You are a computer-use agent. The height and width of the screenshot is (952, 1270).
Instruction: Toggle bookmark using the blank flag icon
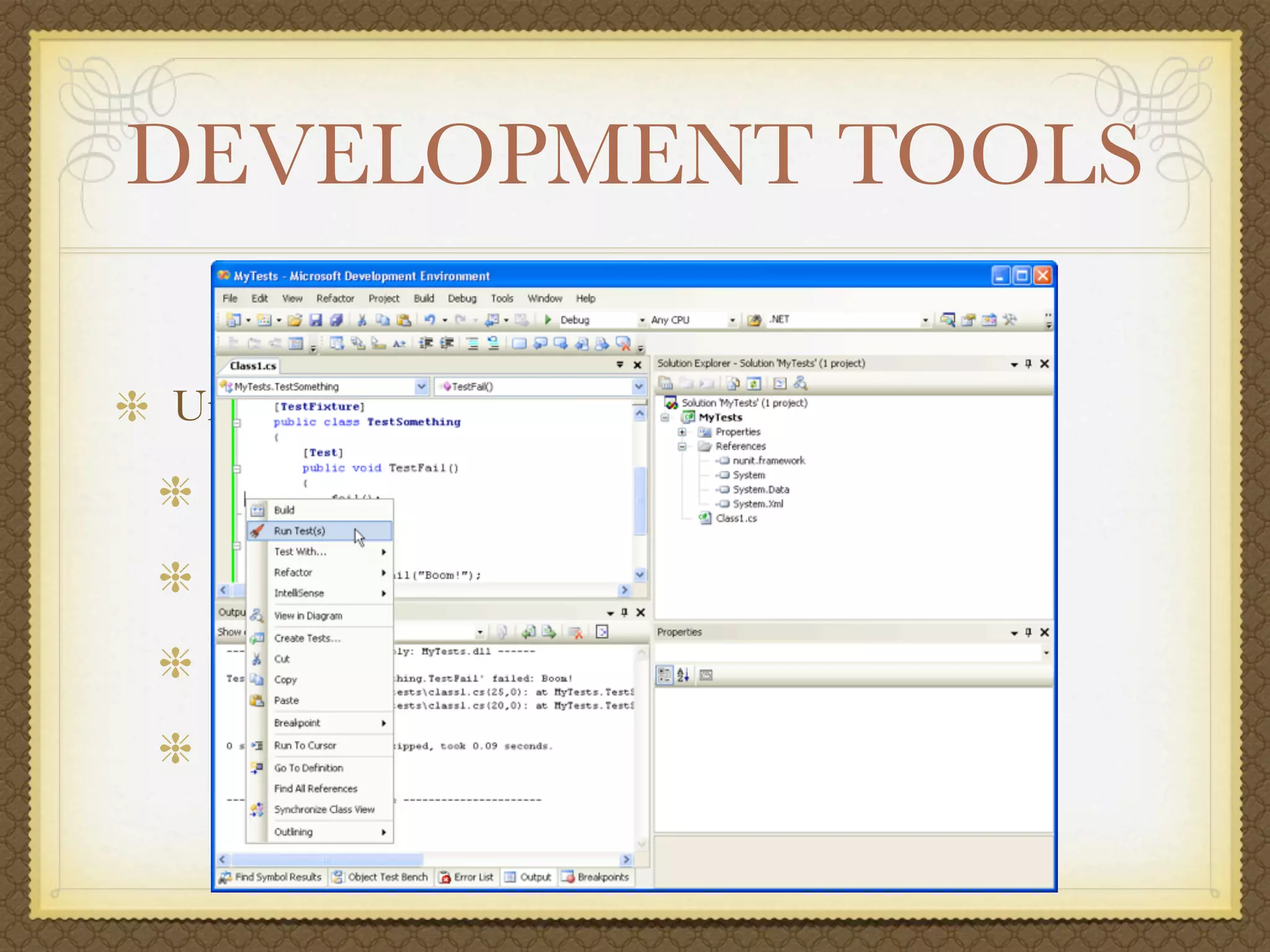(x=519, y=343)
